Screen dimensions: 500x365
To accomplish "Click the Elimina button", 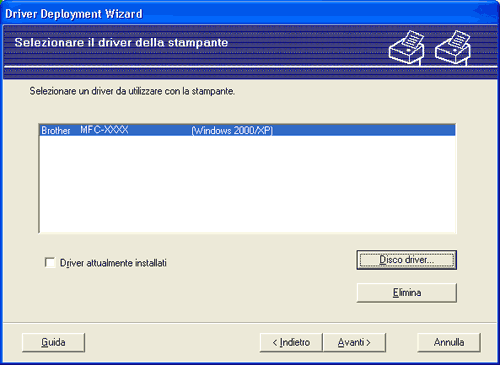I will point(407,293).
